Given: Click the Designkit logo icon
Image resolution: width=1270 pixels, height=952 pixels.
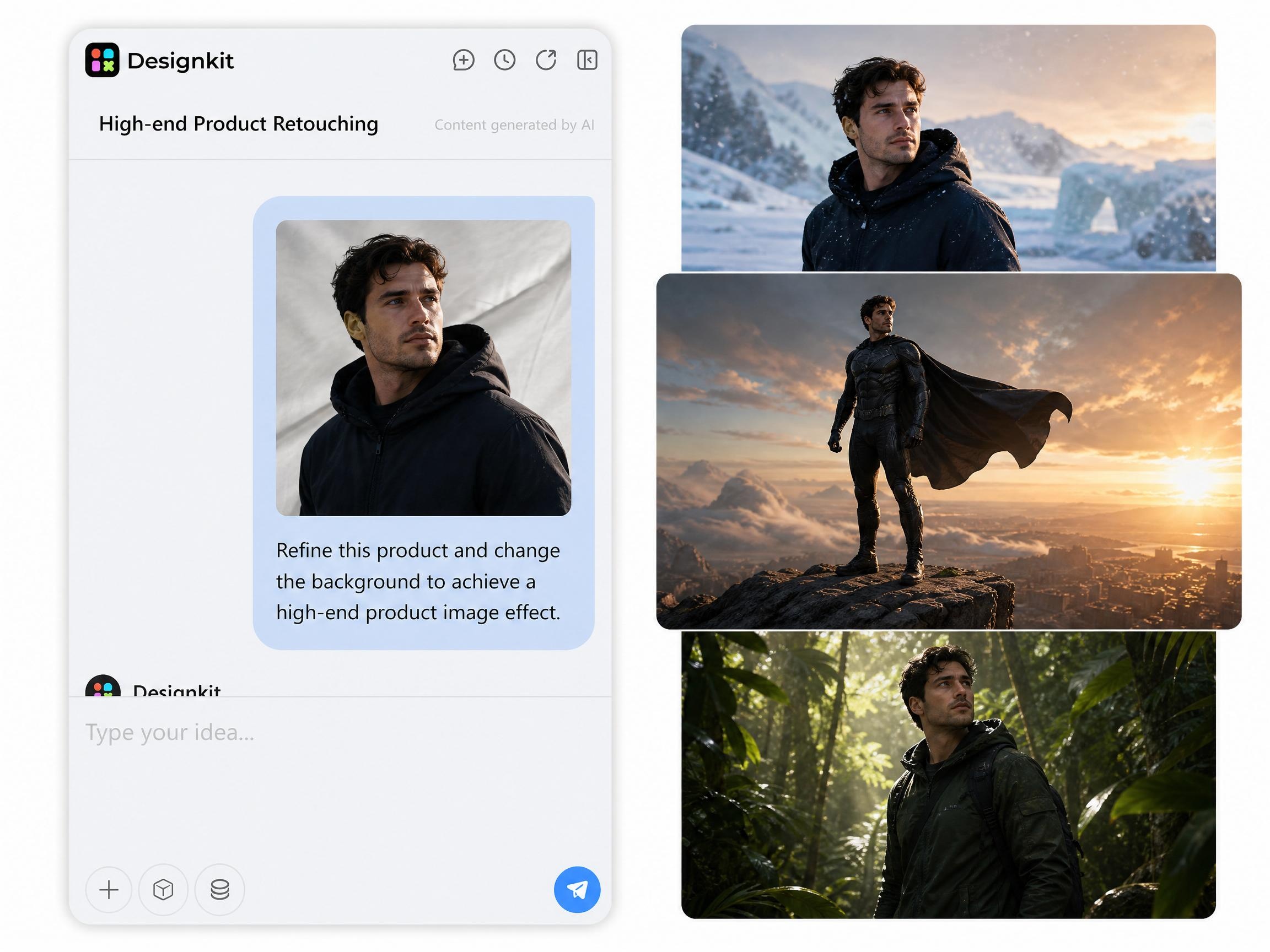Looking at the screenshot, I should point(102,59).
